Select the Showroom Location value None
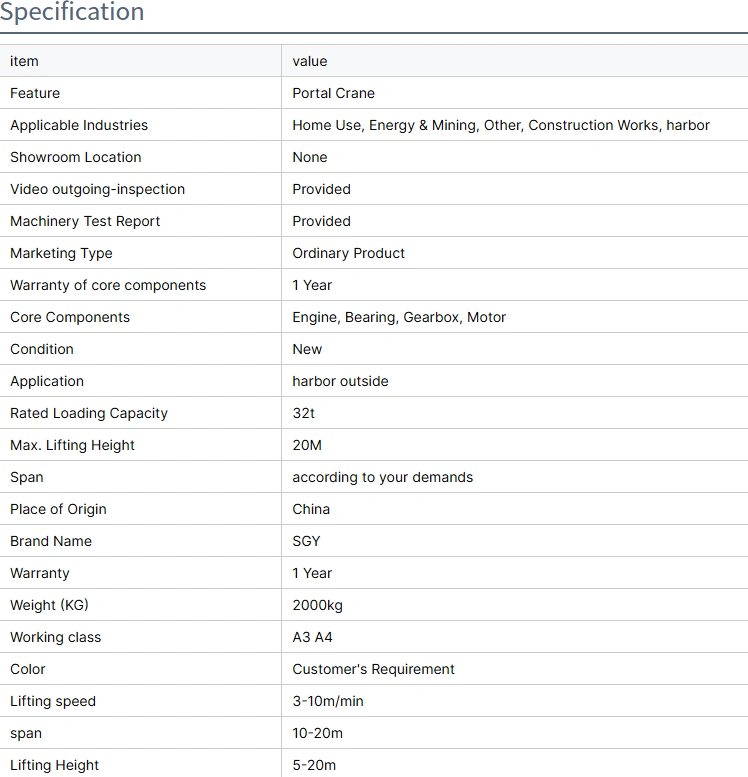This screenshot has height=777, width=748. tap(310, 157)
